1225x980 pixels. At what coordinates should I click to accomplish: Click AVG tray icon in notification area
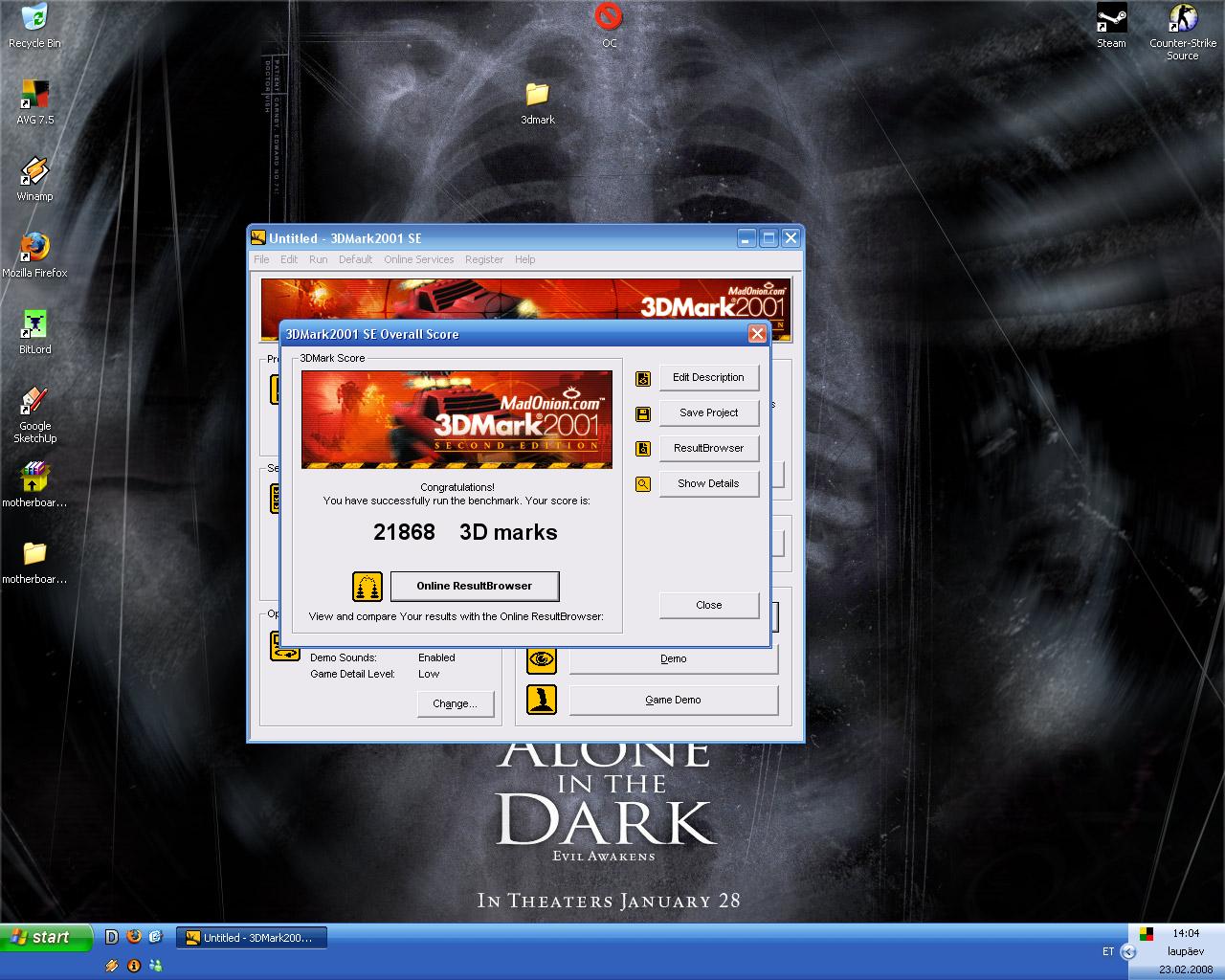pyautogui.click(x=1147, y=933)
